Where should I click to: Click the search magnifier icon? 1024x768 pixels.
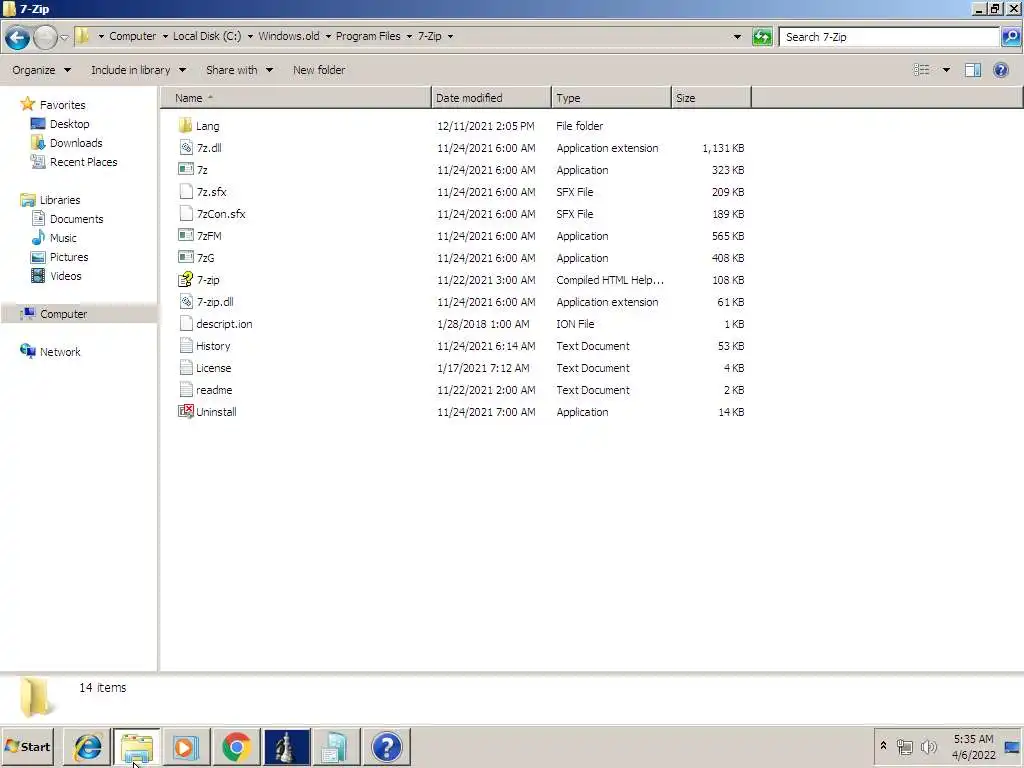click(1010, 37)
